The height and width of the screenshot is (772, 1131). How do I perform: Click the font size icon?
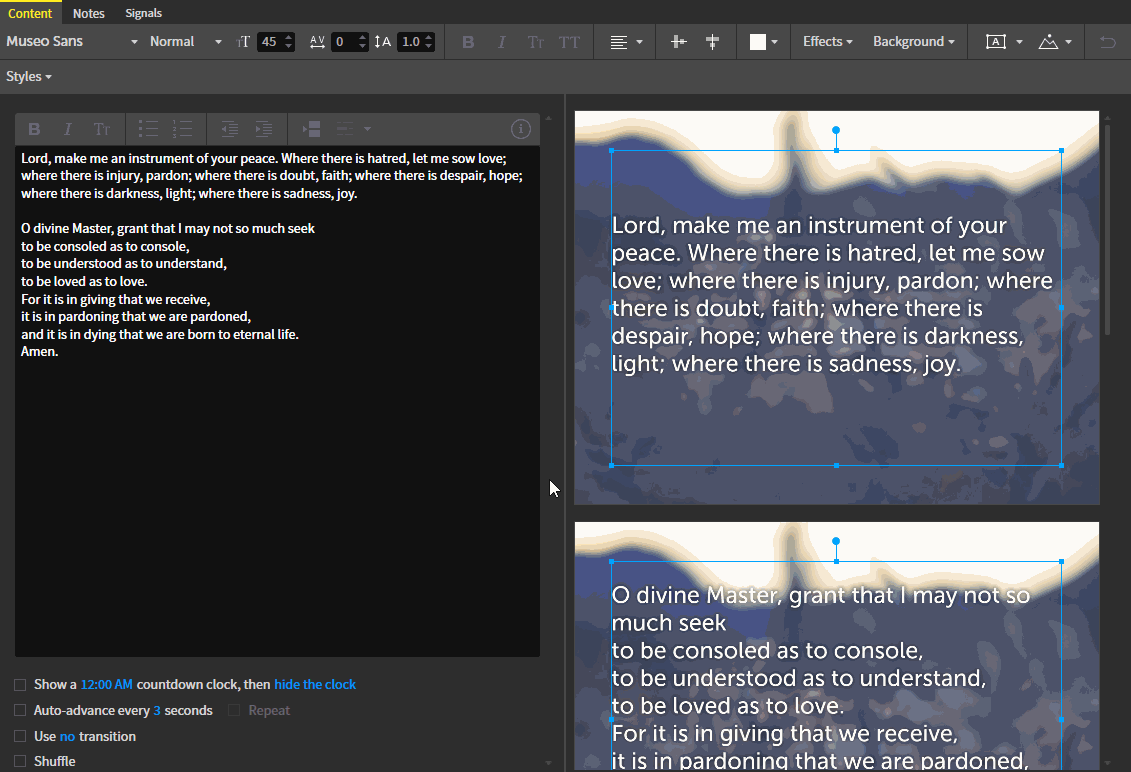(243, 42)
